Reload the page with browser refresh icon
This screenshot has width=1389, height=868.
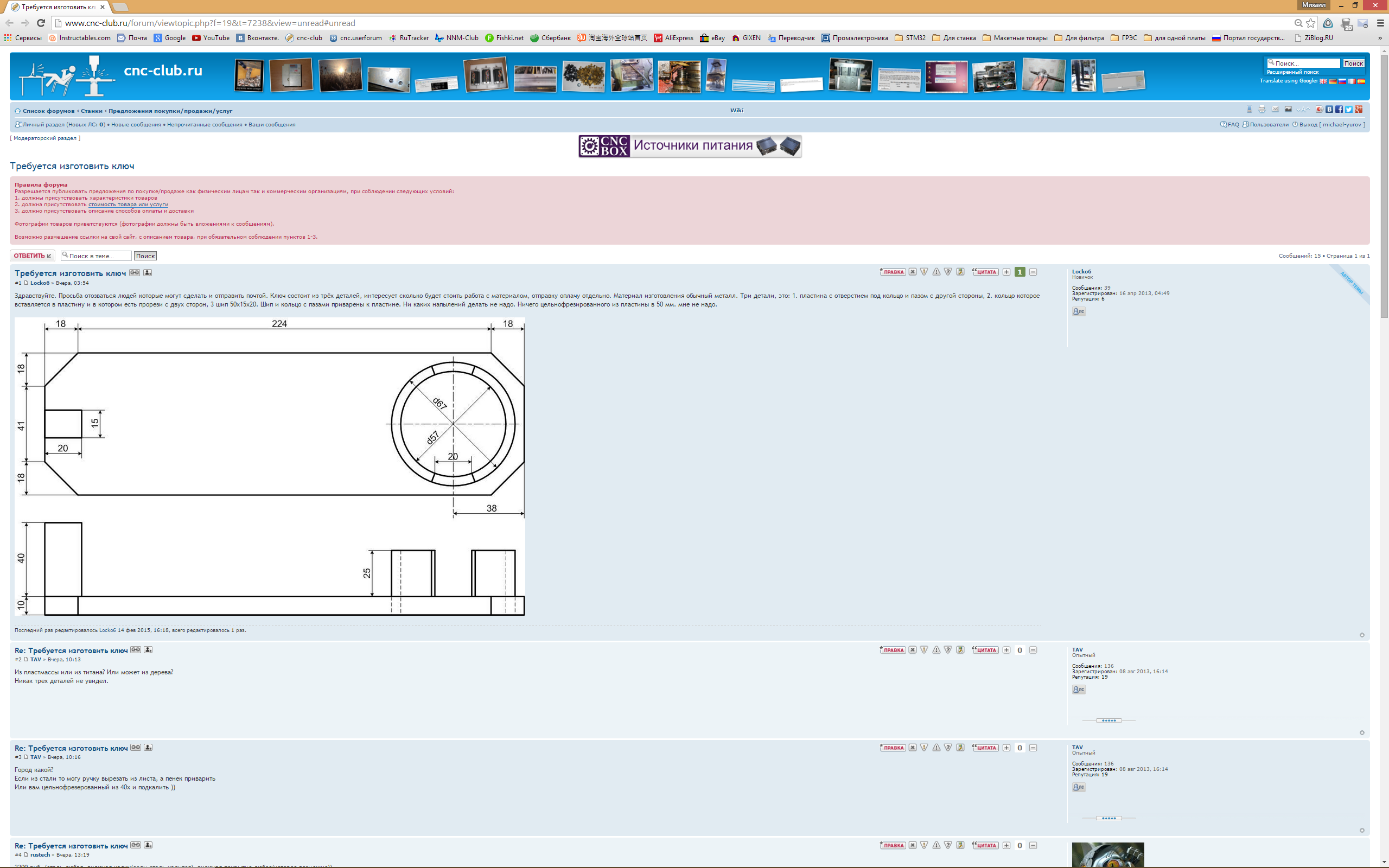[x=41, y=23]
